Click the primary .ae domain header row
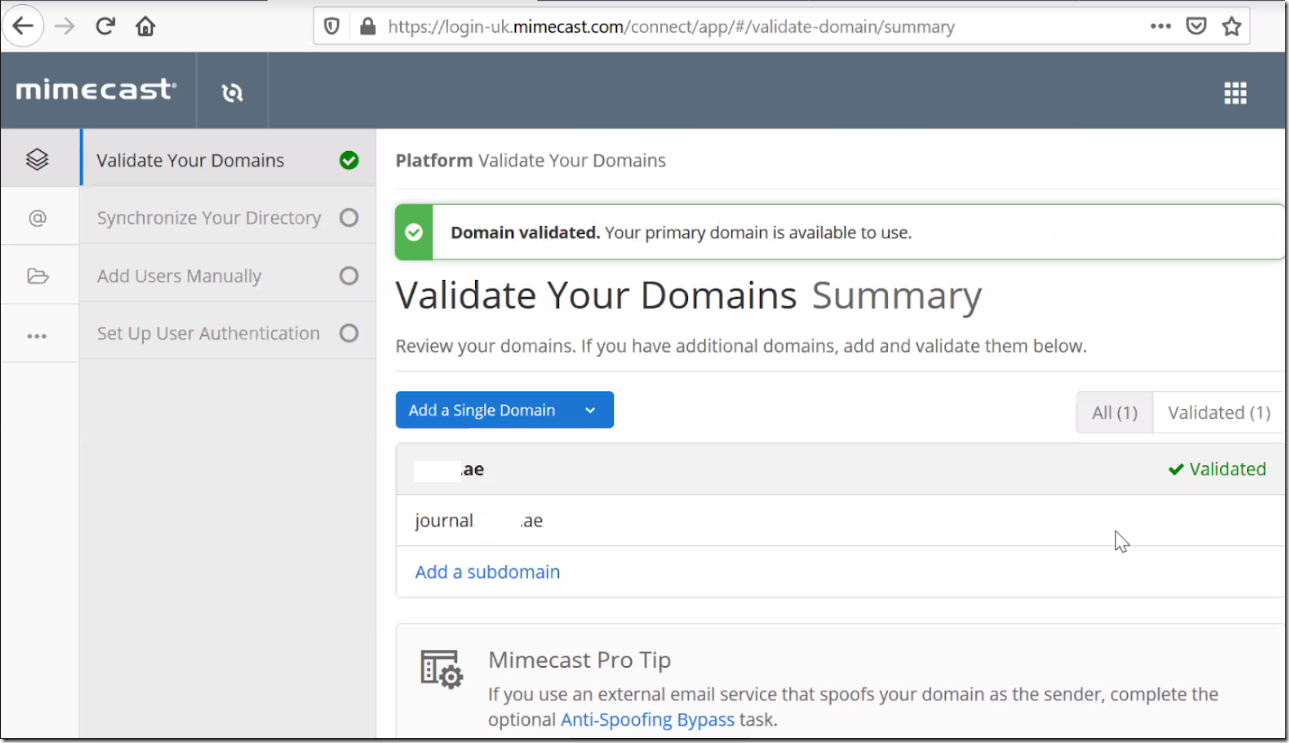This screenshot has height=743, width=1289. pyautogui.click(x=840, y=469)
